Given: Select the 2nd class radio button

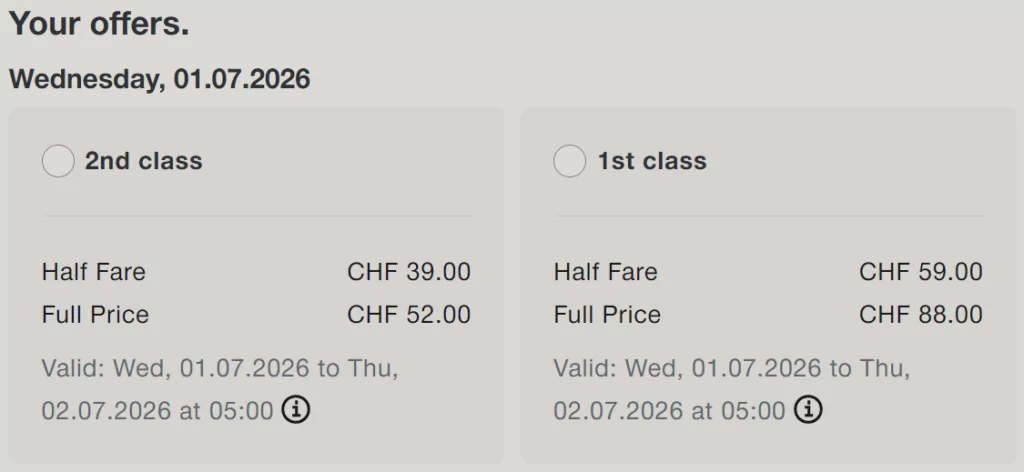Looking at the screenshot, I should (x=58, y=161).
